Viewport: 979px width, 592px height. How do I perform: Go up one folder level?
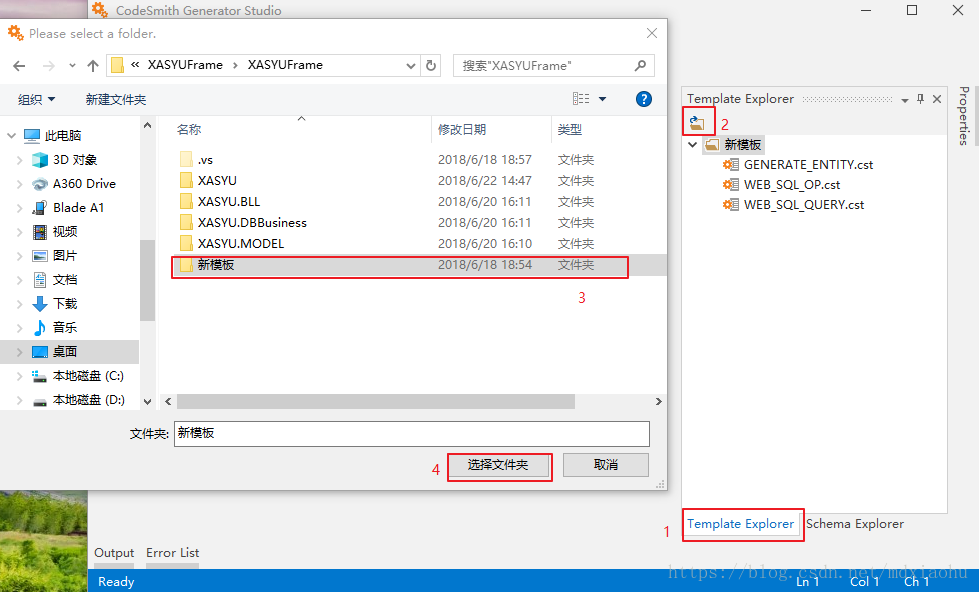point(93,66)
